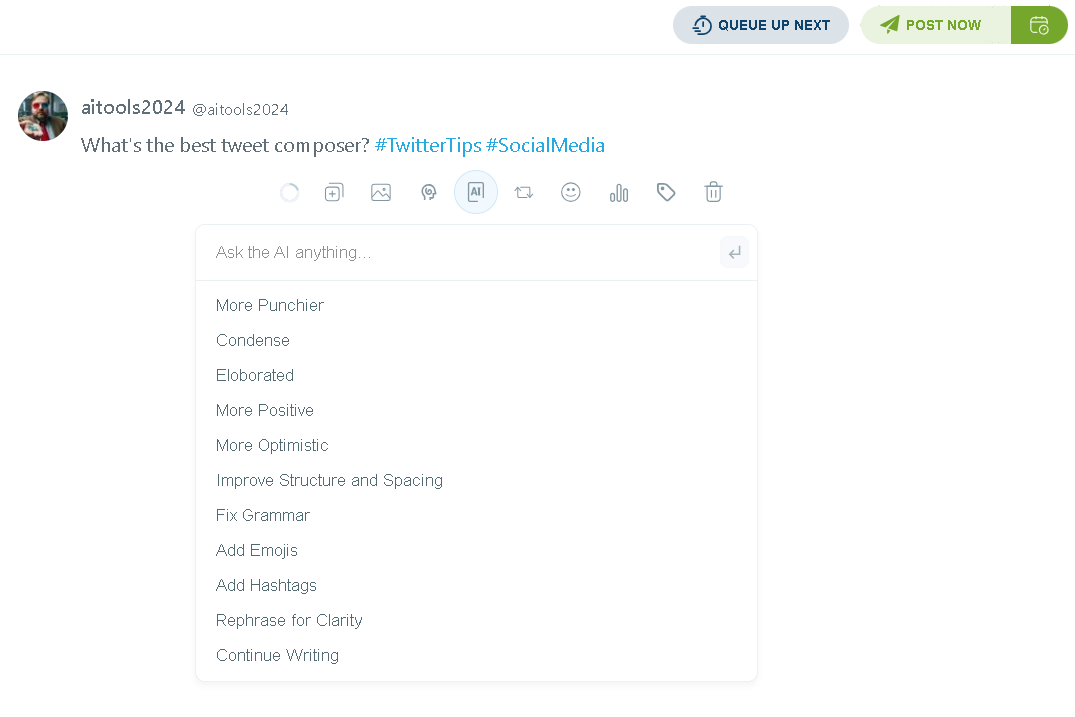Click the recurring repost icon
This screenshot has height=717, width=1075.
[x=523, y=192]
